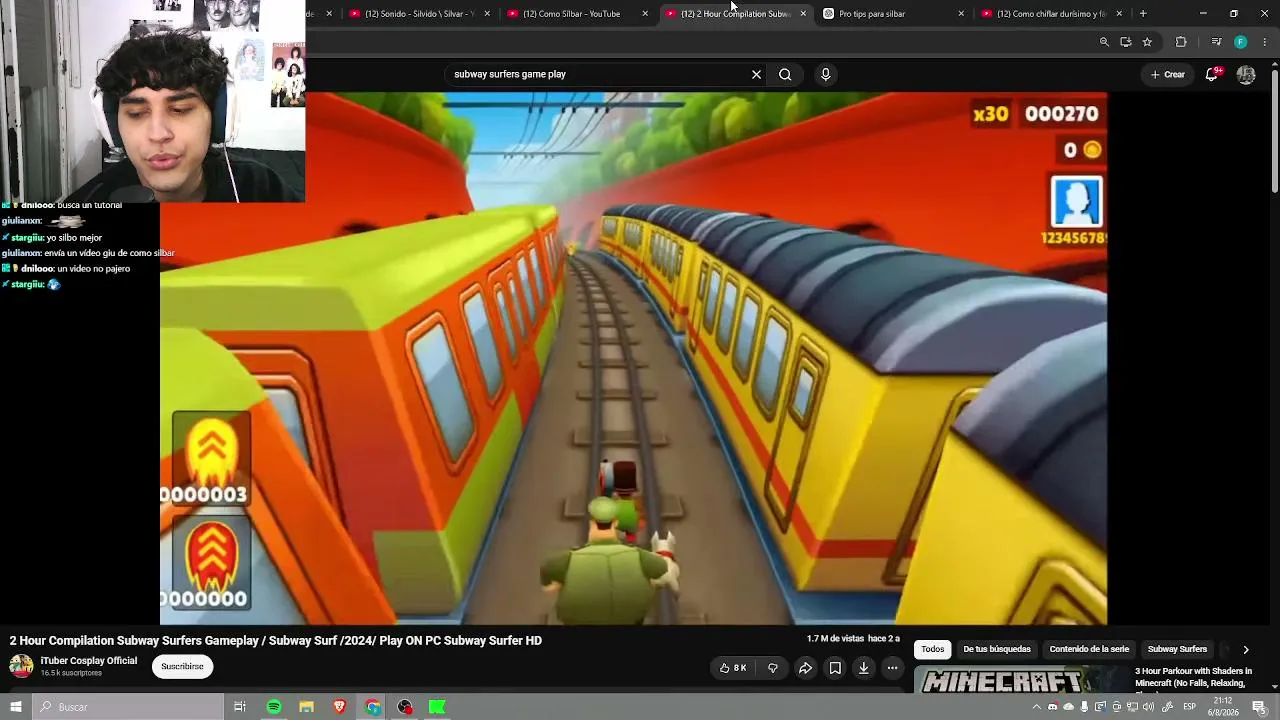
Task: Open the taskbar clock showing 21:12
Action: pyautogui.click(x=1223, y=707)
